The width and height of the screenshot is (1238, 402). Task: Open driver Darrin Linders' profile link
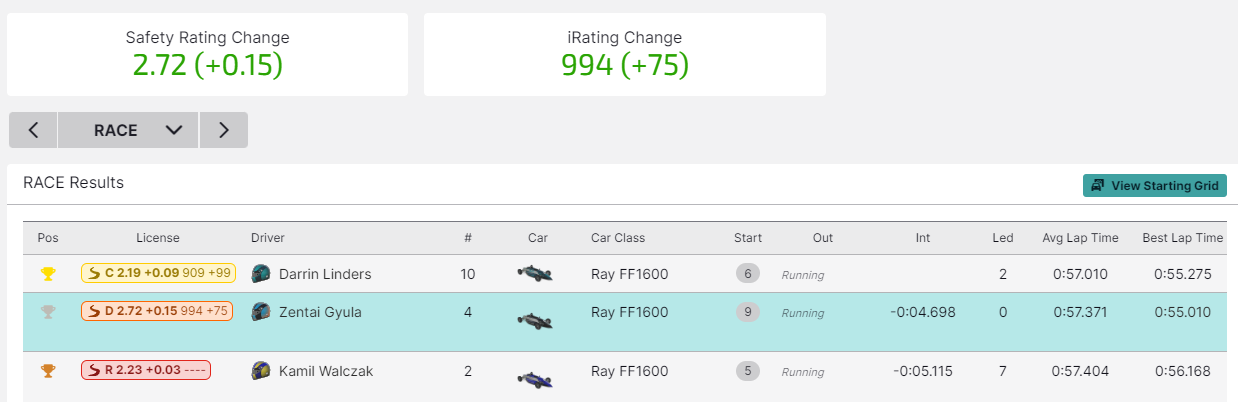click(325, 274)
